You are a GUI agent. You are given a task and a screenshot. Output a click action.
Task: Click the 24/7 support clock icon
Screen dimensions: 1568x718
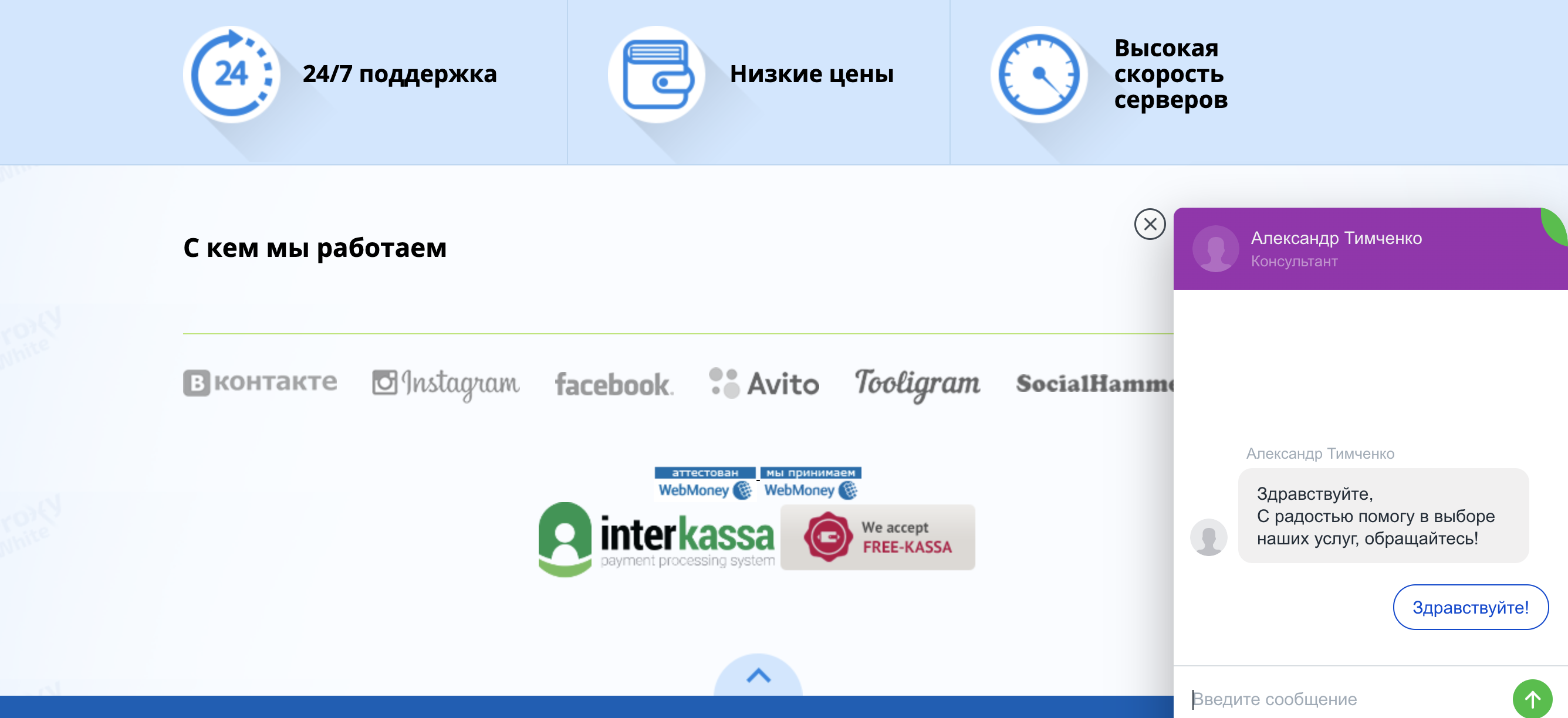point(231,74)
